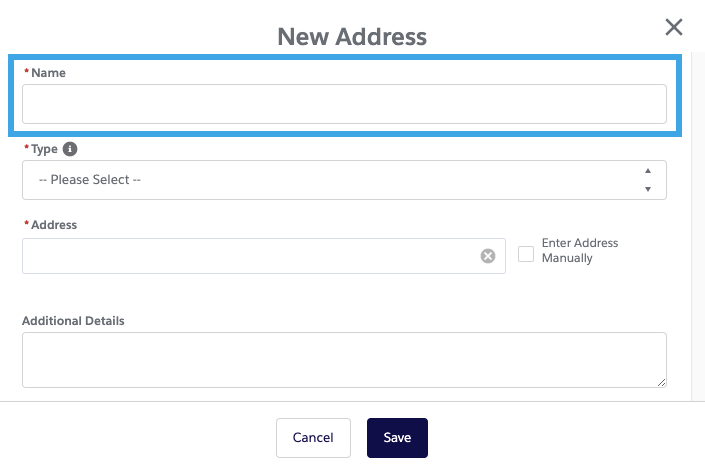705x473 pixels.
Task: Click the info icon beside Type
Action: [x=70, y=148]
